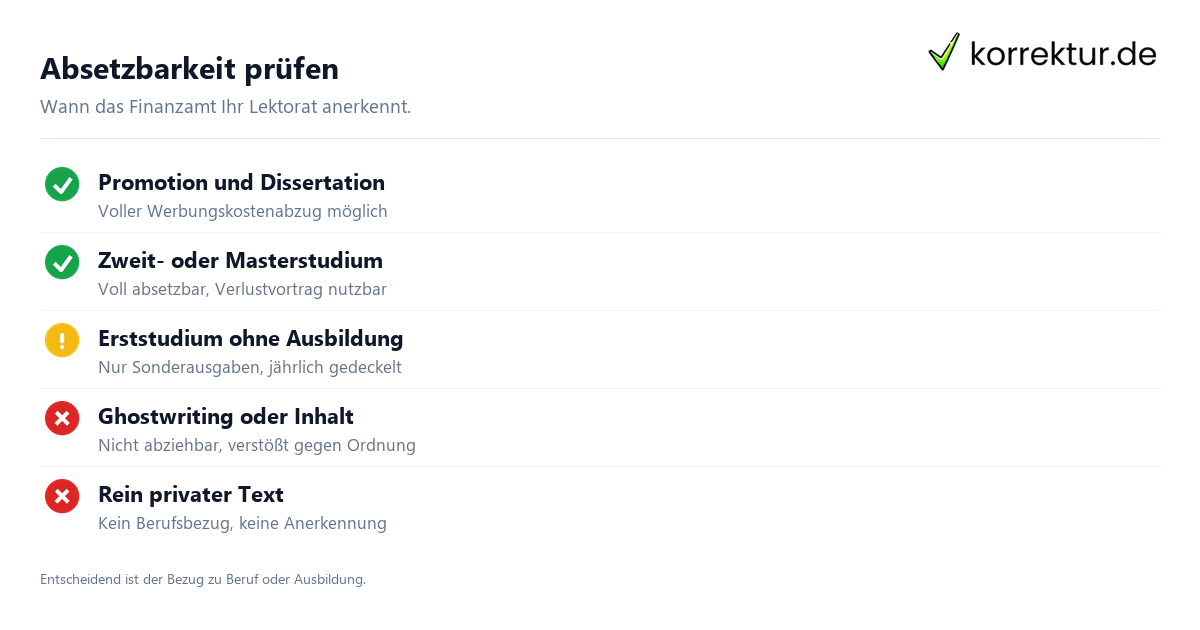Screen dimensions: 1200x630
Task: Click the text Kein Berufsbezug, keine Anerkennung
Action: 242,524
